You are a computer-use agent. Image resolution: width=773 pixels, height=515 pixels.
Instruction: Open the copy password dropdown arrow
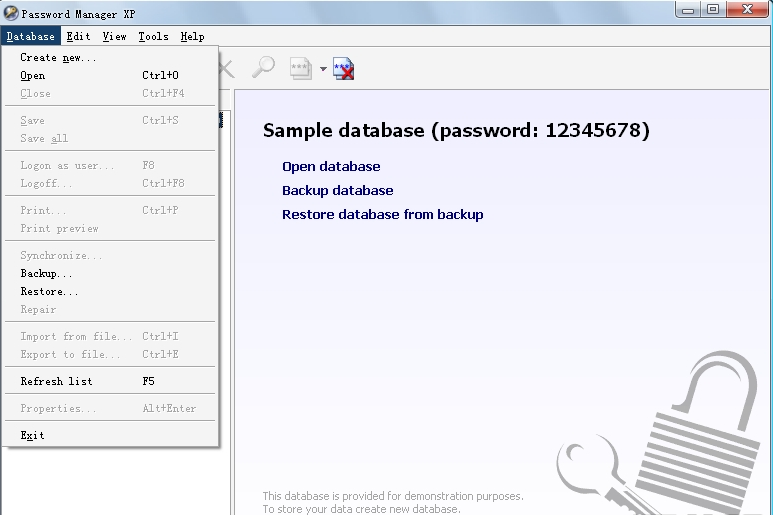[x=323, y=69]
